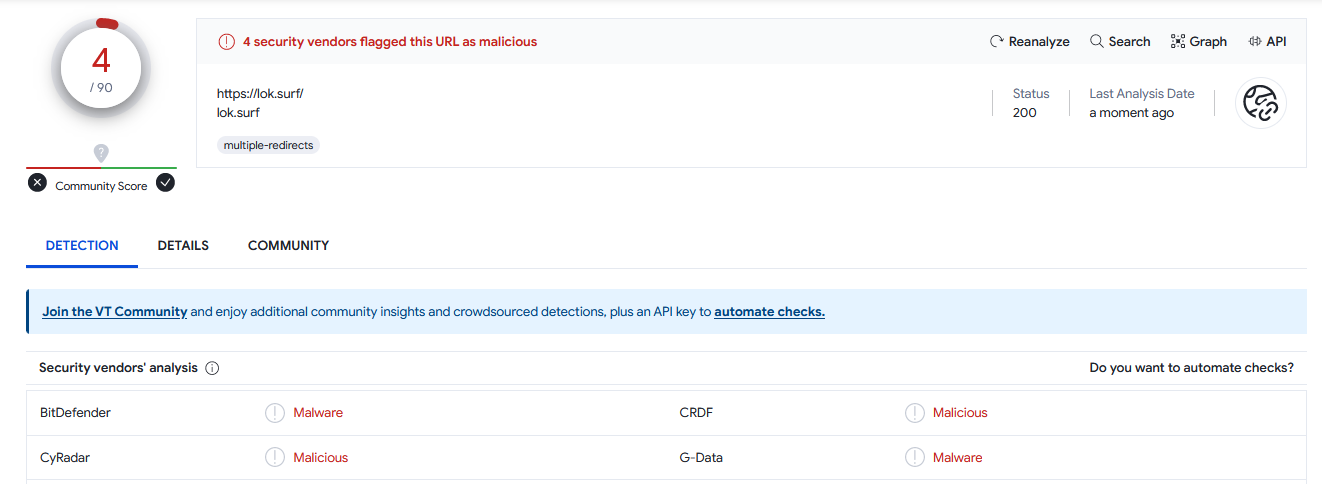Open the Join the VT Community link
This screenshot has height=484, width=1322.
(x=115, y=312)
